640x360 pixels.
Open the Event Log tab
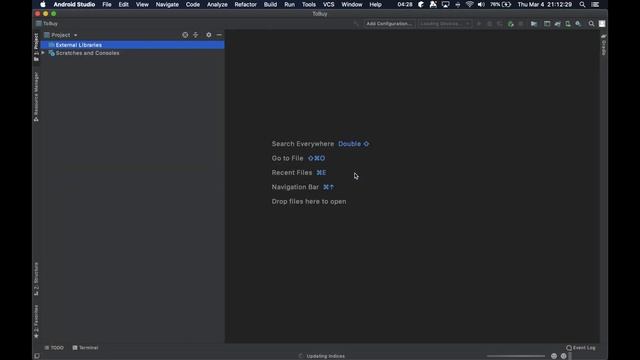581,348
